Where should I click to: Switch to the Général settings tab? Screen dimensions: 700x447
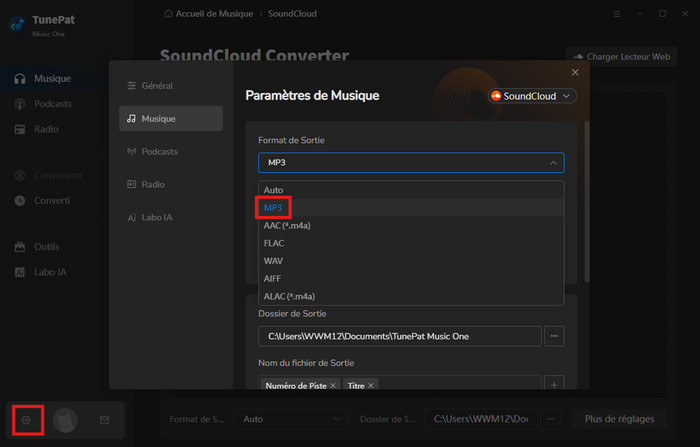171,85
